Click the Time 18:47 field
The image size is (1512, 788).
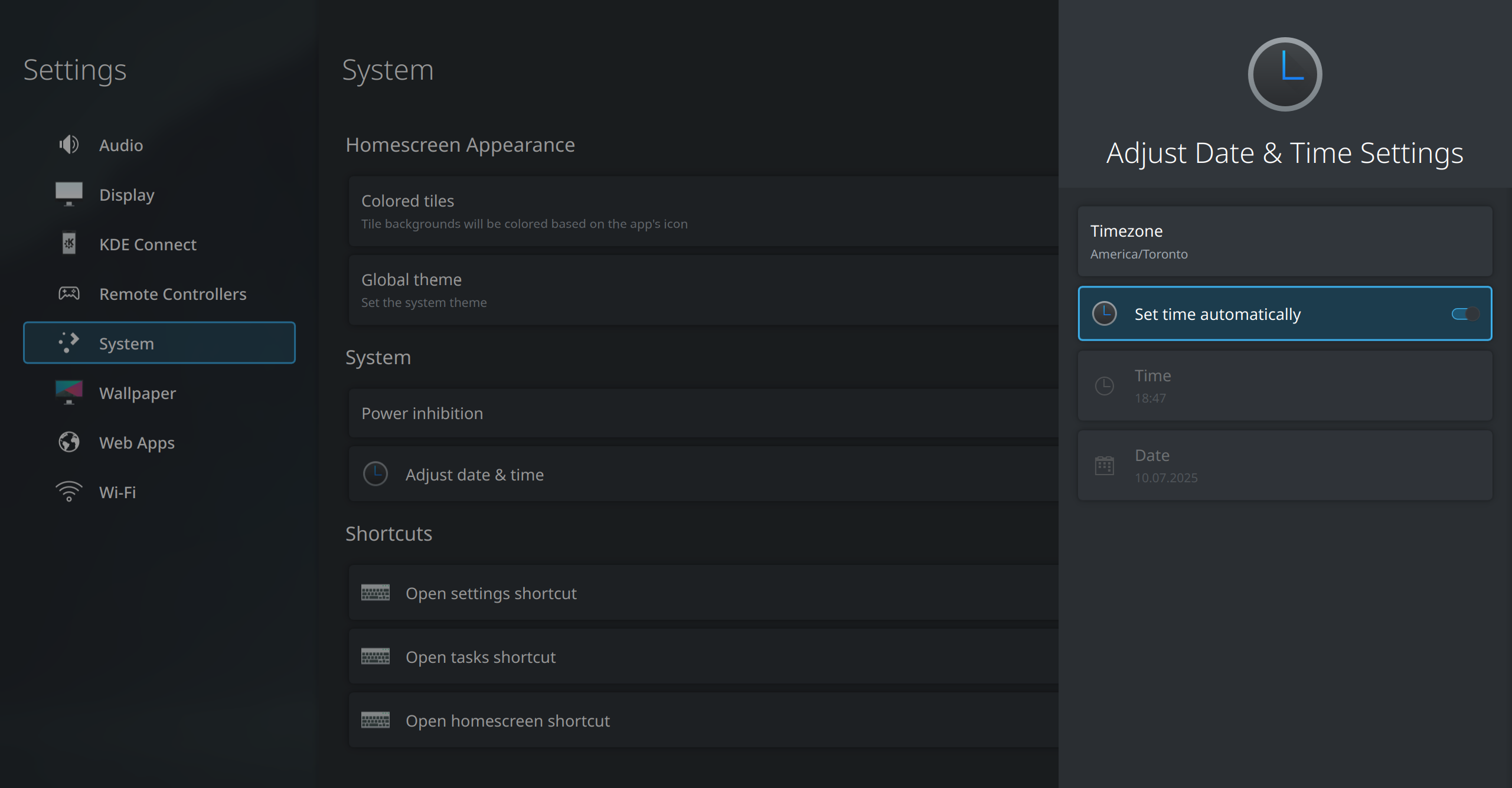coord(1285,386)
